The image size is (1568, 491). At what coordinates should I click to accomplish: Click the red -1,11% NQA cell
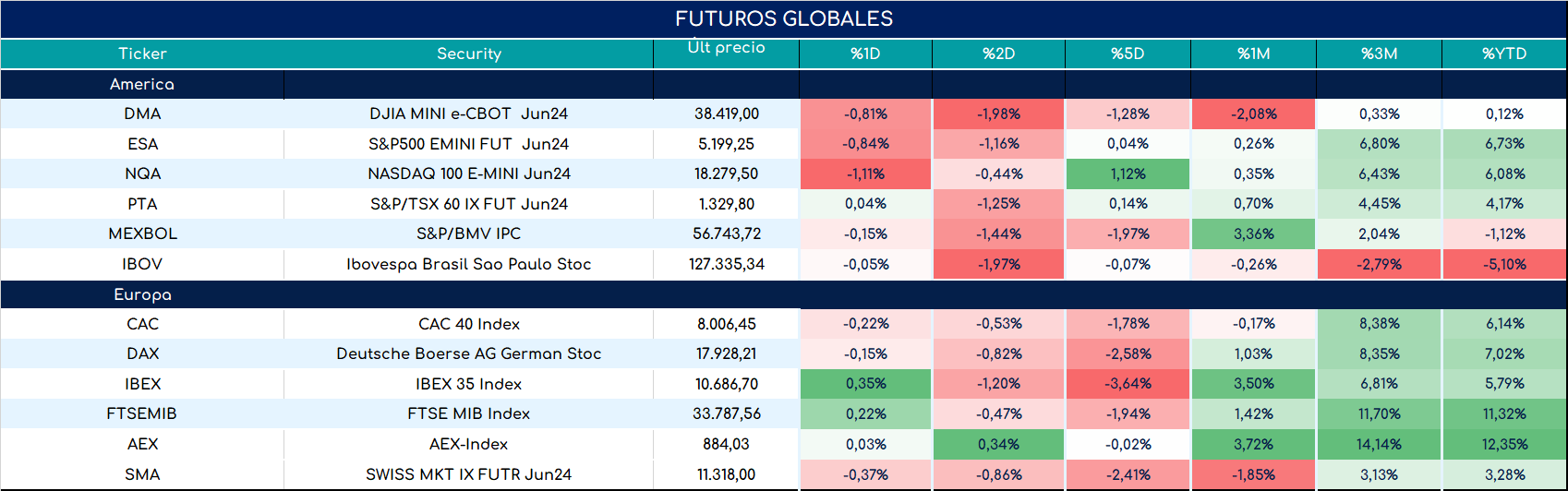[x=865, y=174]
